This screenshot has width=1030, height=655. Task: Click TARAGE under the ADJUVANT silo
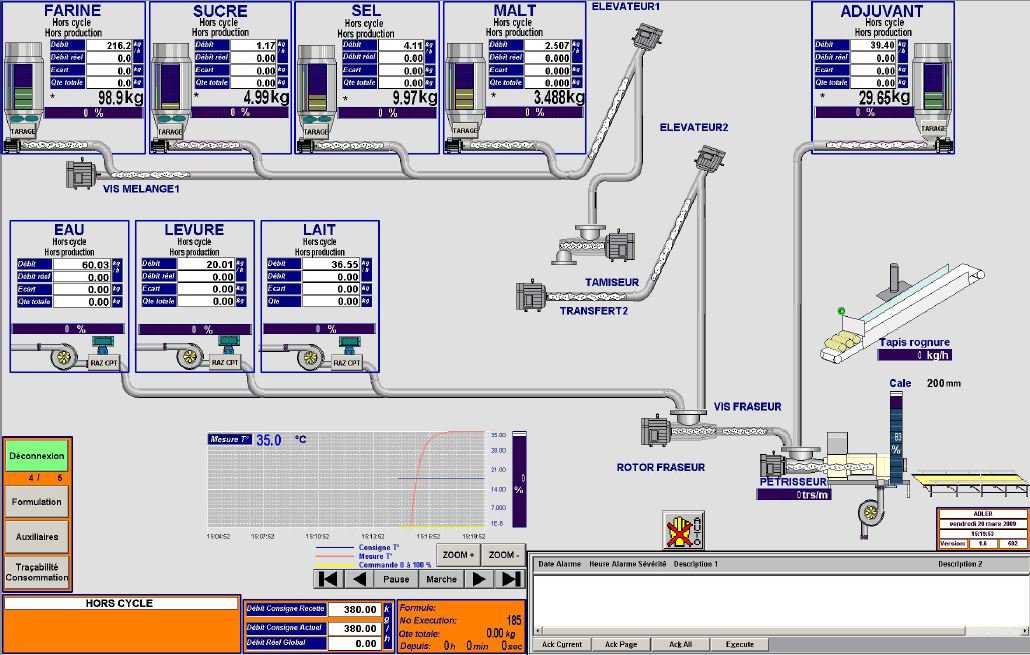click(x=932, y=128)
